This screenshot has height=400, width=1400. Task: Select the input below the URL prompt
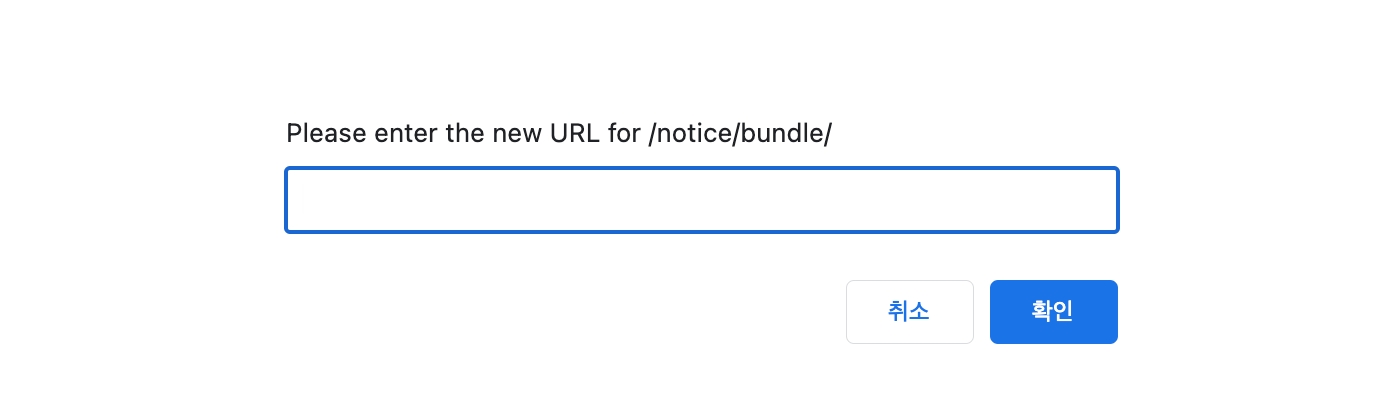(x=701, y=200)
